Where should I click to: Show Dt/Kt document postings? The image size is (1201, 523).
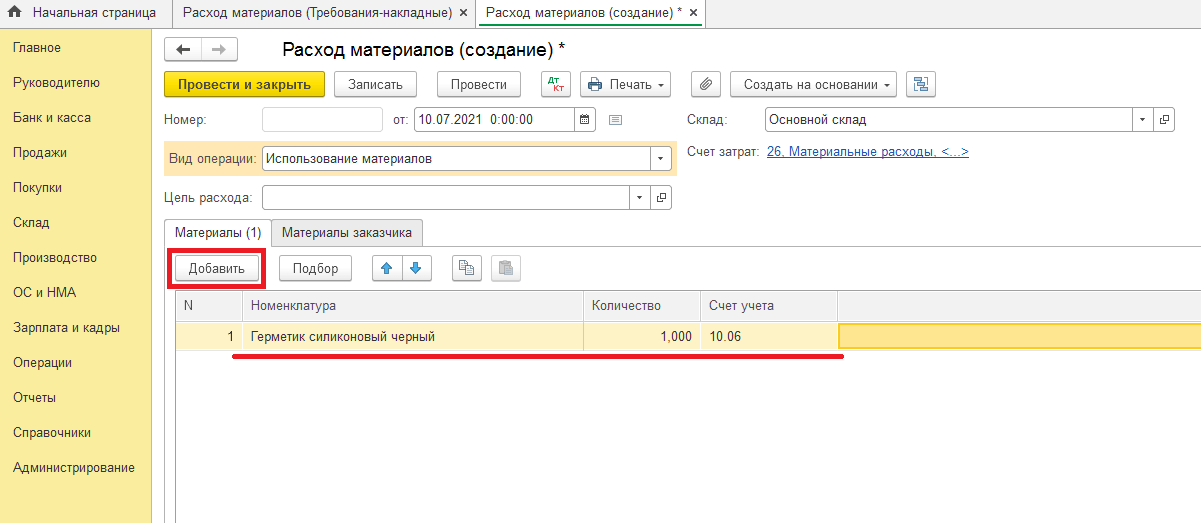555,85
